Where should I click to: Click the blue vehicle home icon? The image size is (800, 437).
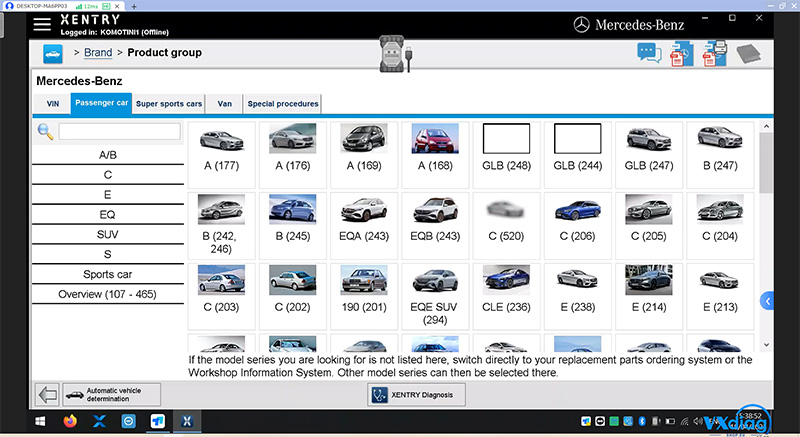click(x=53, y=54)
